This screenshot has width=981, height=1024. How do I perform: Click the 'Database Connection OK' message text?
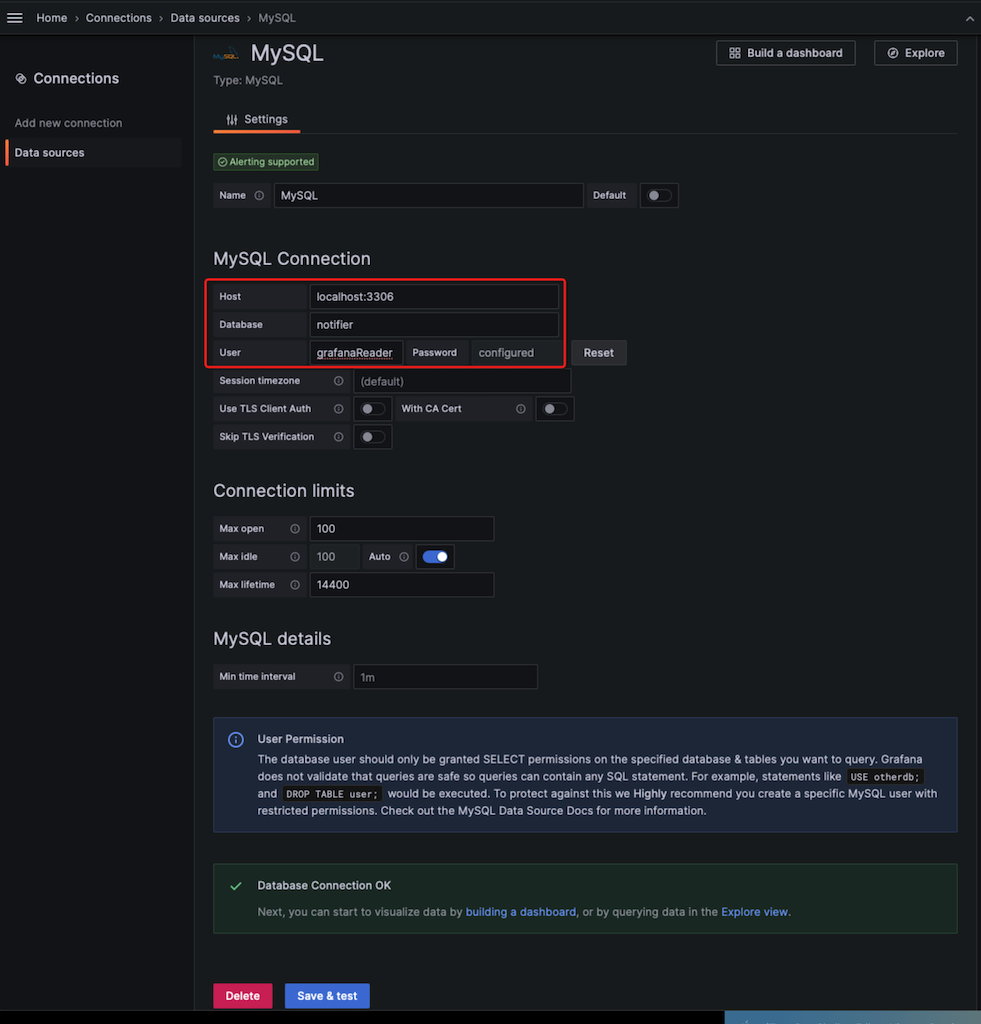click(324, 886)
